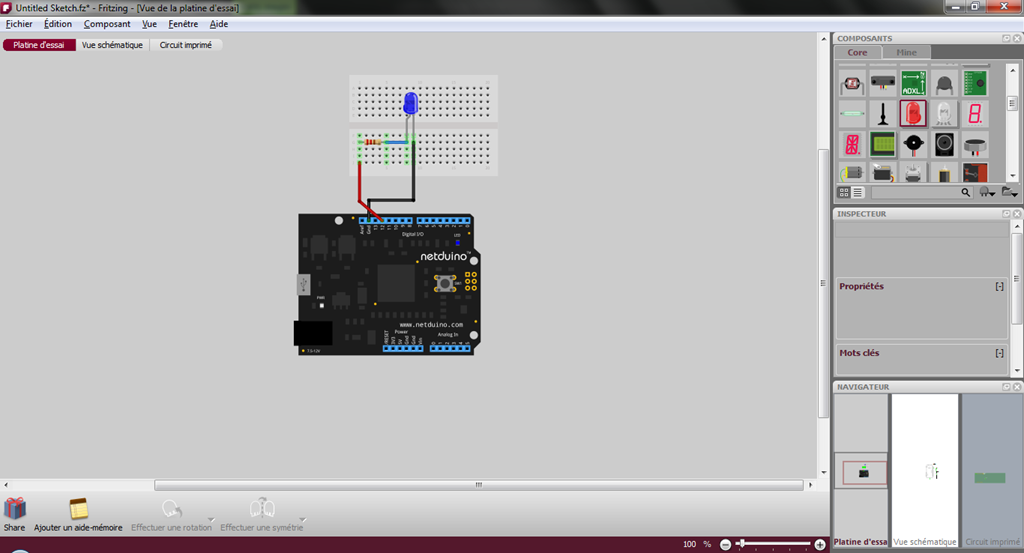Click the search magnifier in Composants
This screenshot has height=553, width=1024.
pyautogui.click(x=965, y=193)
